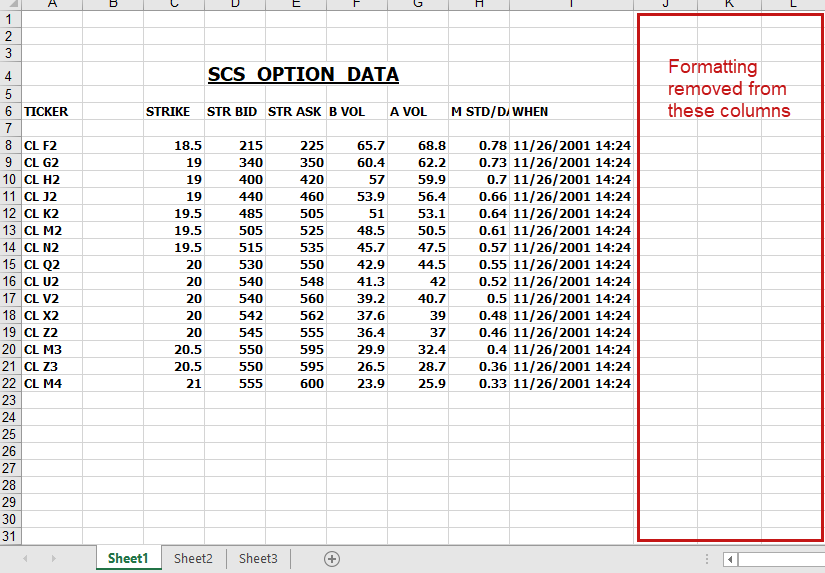The height and width of the screenshot is (573, 825).
Task: Select strike value 21 for CL M4
Action: point(174,383)
